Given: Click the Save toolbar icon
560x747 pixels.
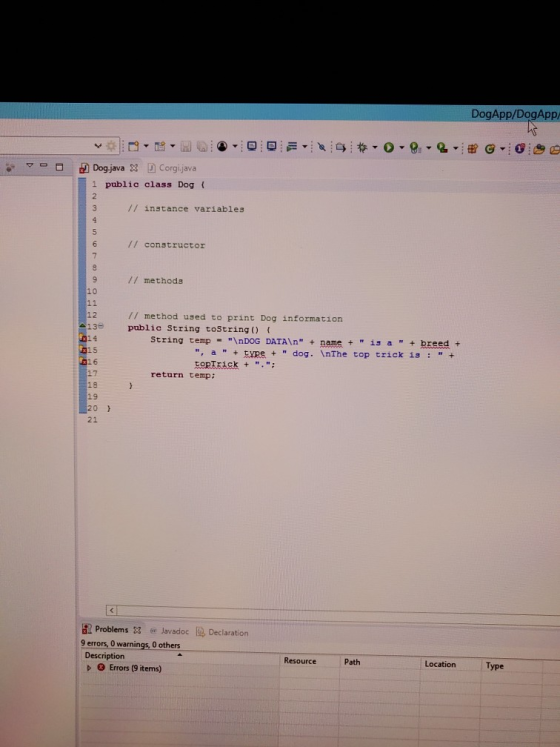Looking at the screenshot, I should point(186,147).
